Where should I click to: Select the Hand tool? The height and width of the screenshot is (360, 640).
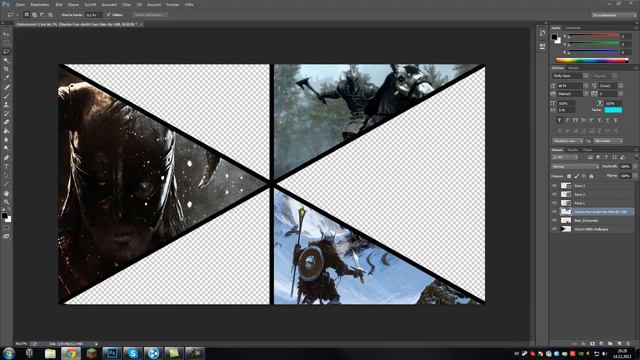[6, 193]
